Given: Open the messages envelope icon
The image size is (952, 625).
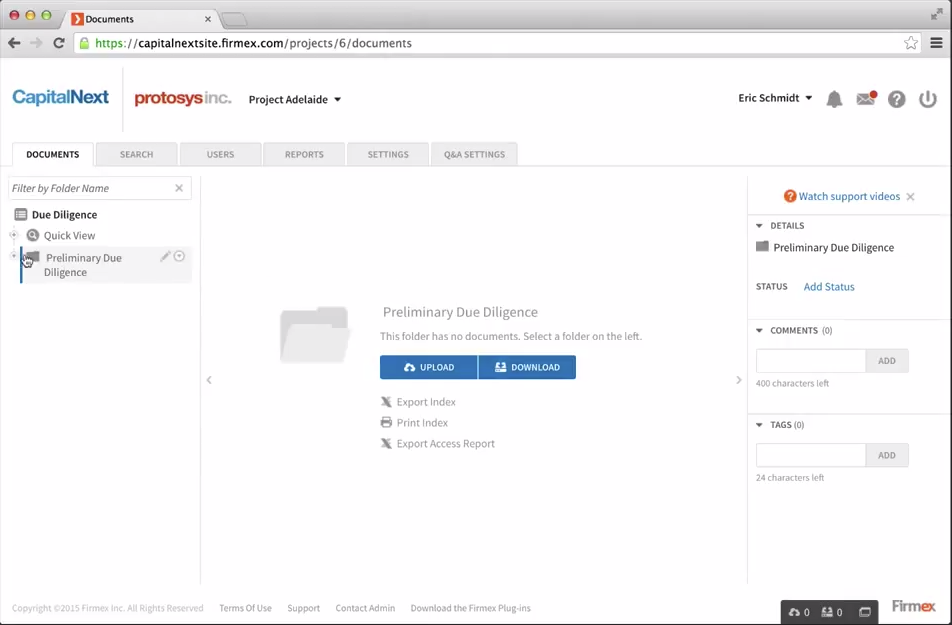Looking at the screenshot, I should 866,98.
